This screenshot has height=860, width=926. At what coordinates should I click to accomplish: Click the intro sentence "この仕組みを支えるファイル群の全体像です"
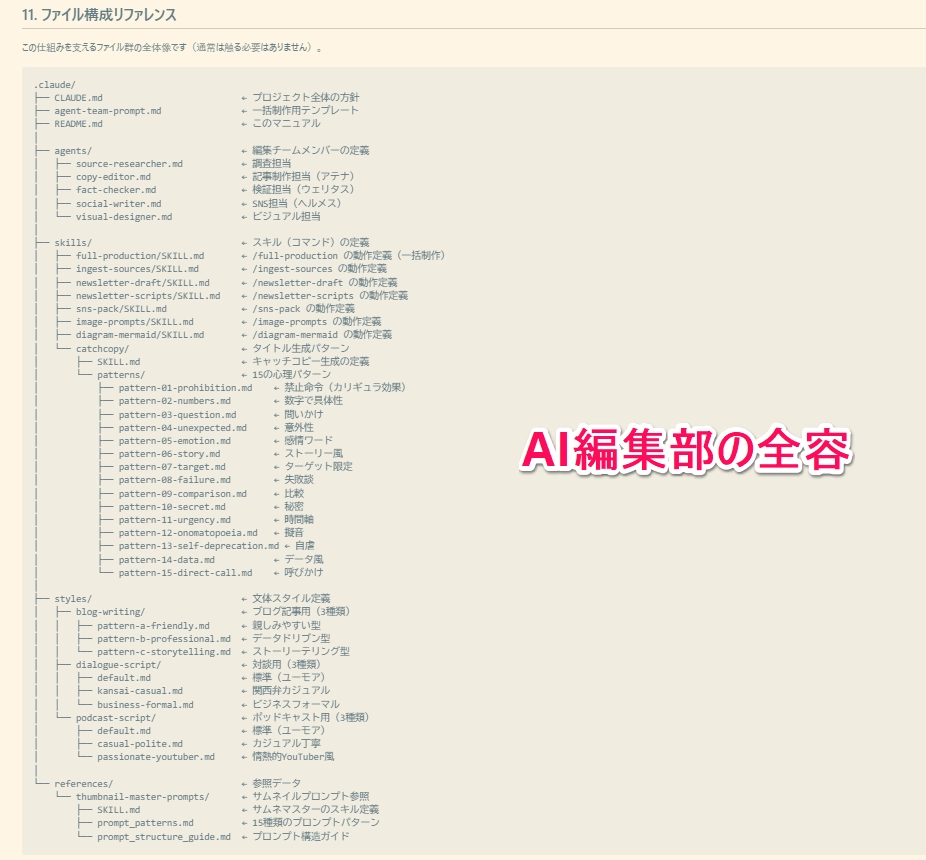click(x=104, y=48)
